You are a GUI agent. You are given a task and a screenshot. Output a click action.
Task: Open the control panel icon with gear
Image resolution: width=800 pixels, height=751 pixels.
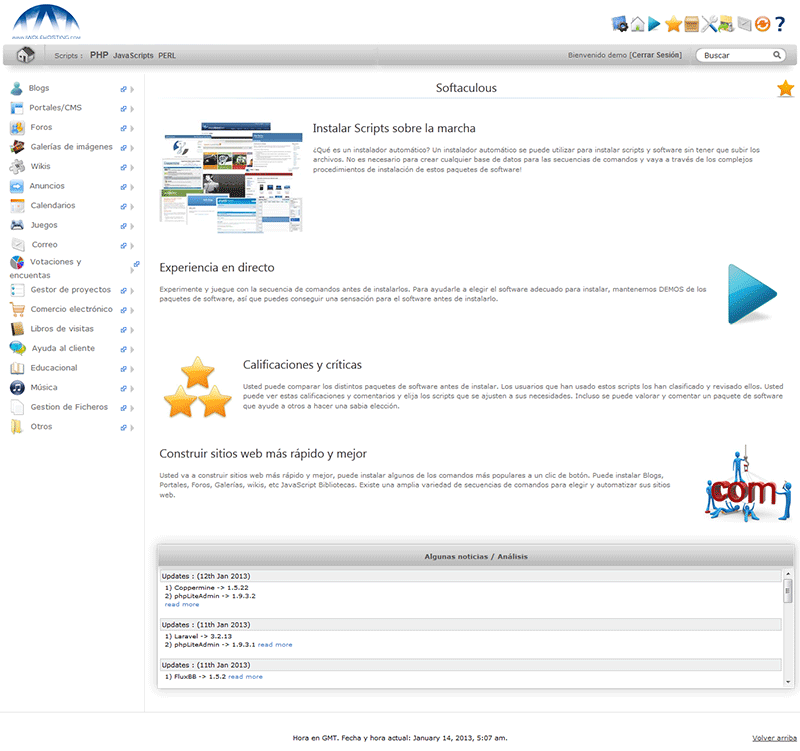[x=619, y=24]
